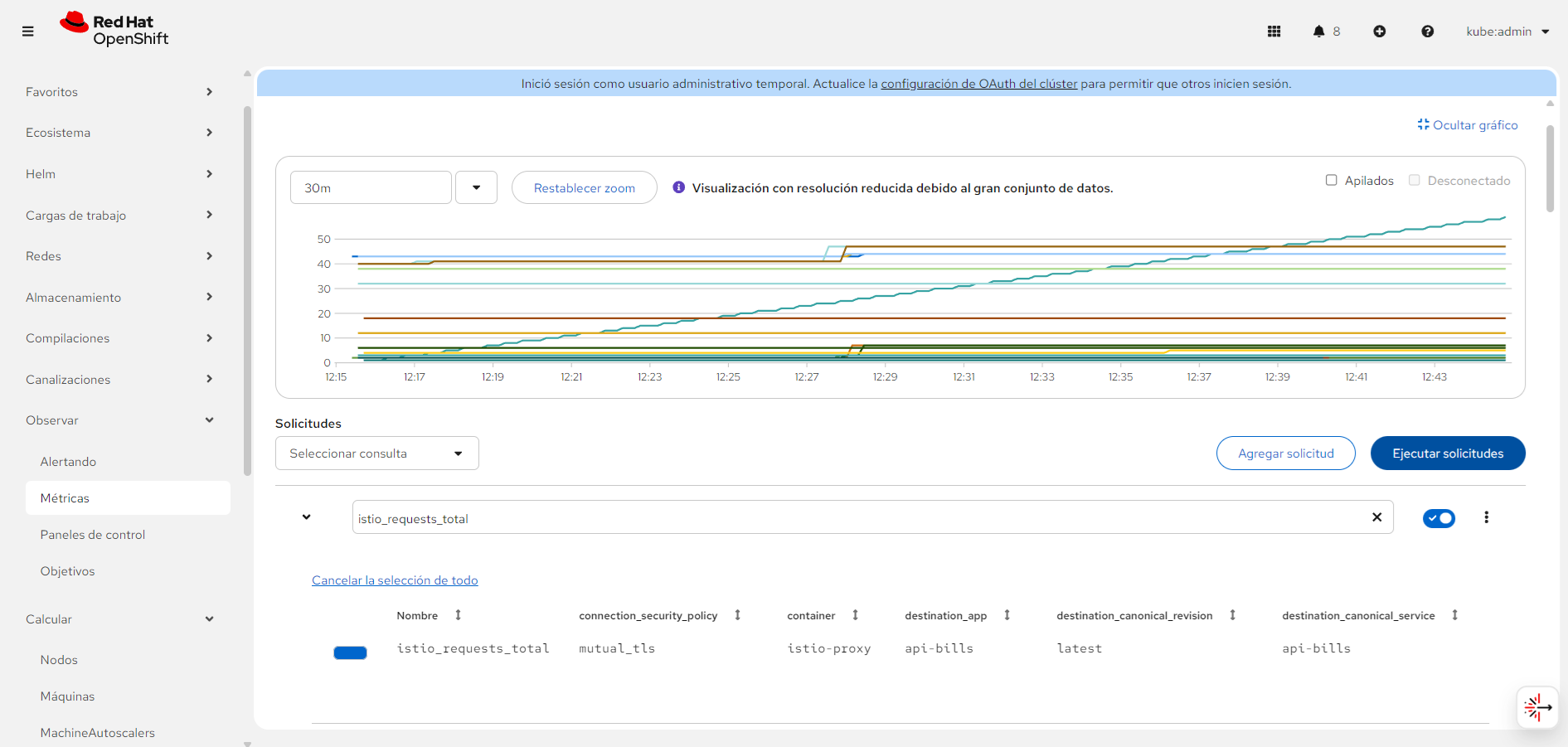
Task: Open the notifications bell
Action: [x=1318, y=32]
